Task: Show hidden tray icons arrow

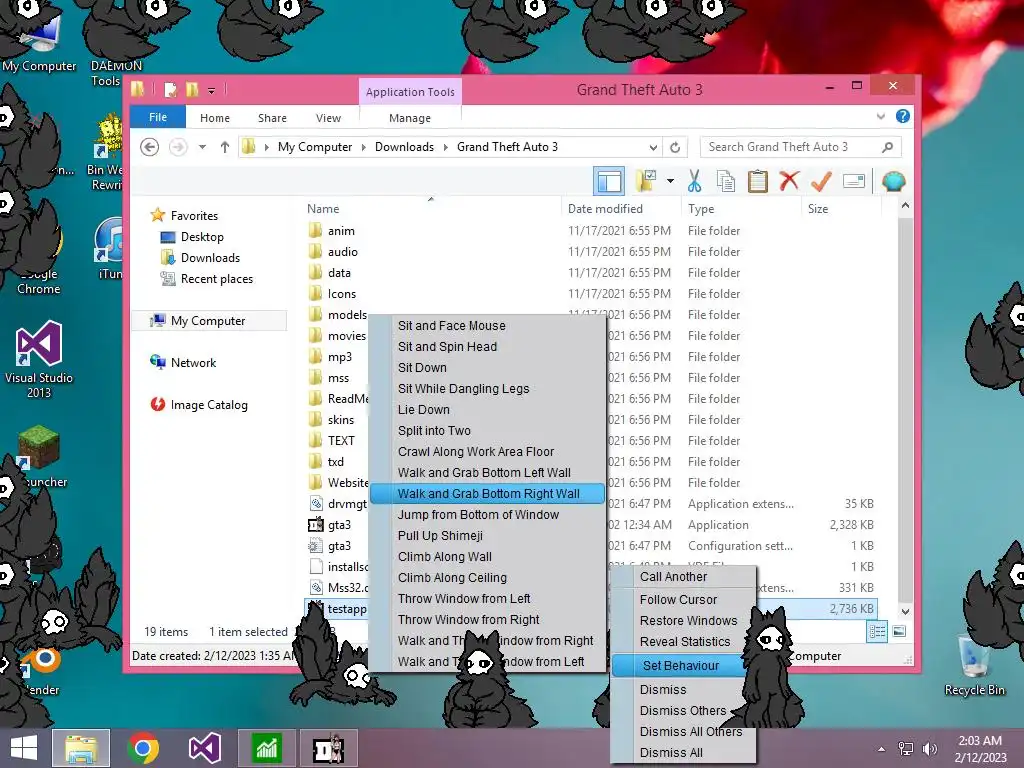Action: coord(882,749)
